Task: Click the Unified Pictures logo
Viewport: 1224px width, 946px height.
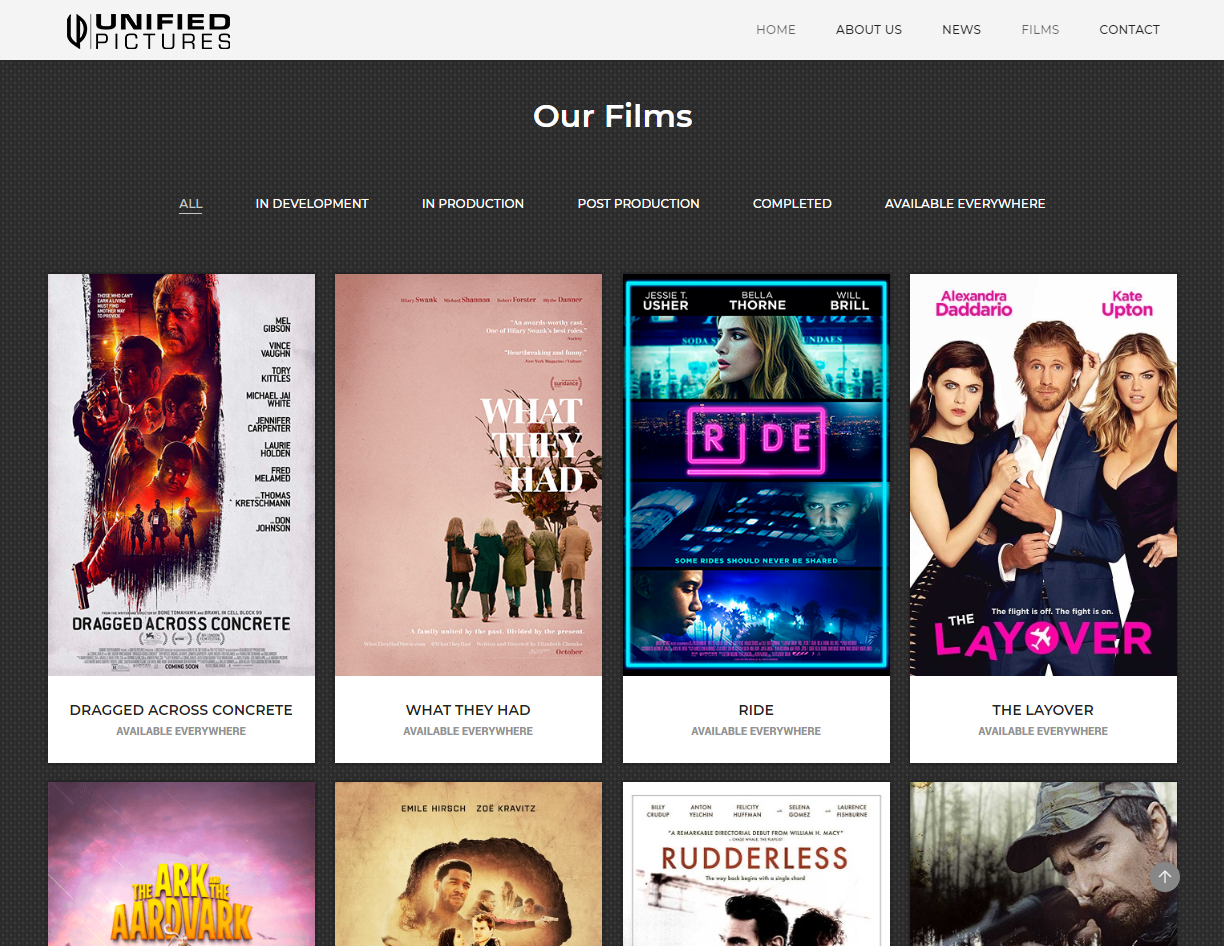Action: coord(148,31)
